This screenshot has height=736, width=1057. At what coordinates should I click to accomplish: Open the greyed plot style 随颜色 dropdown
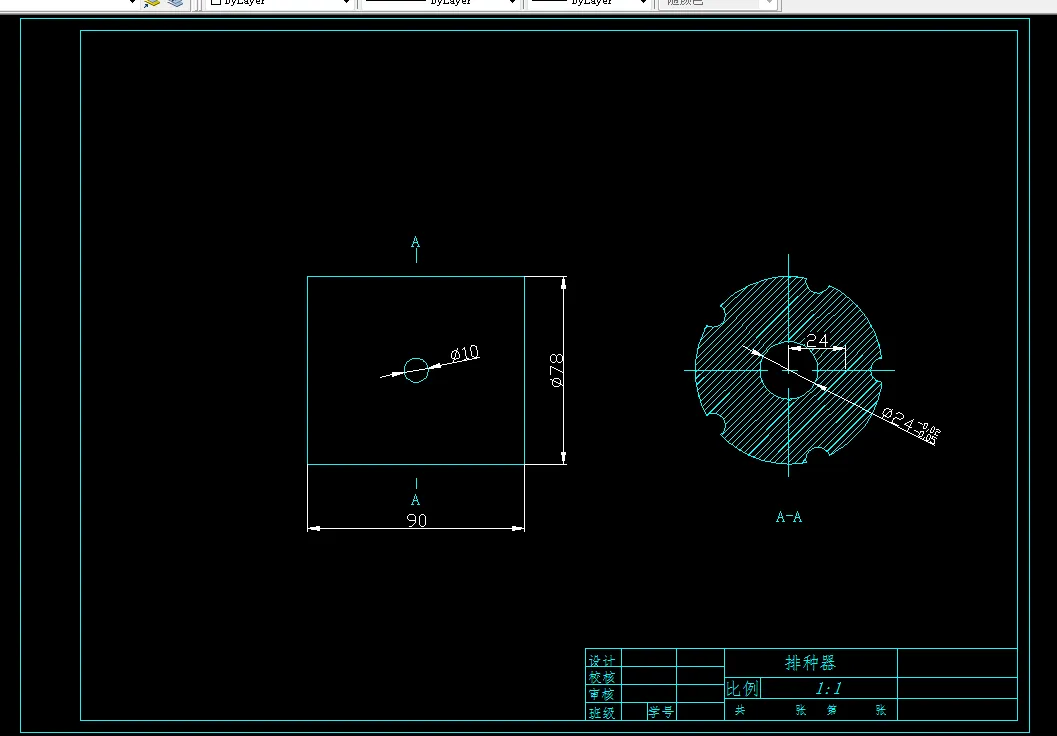(719, 3)
